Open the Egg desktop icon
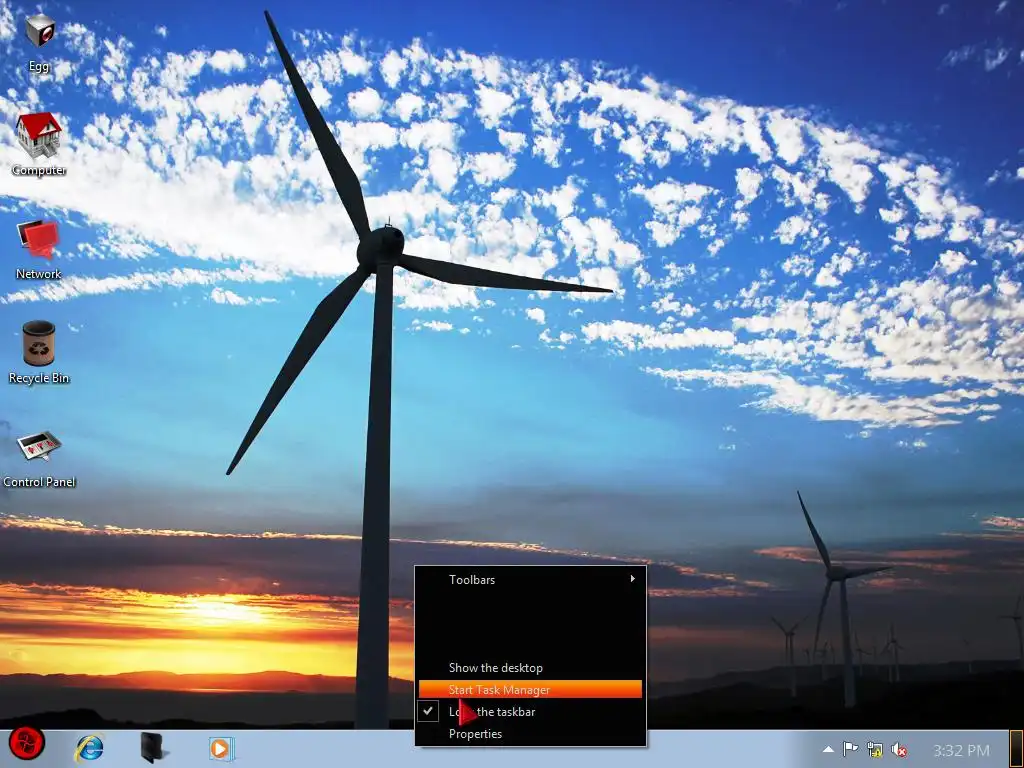Image resolution: width=1024 pixels, height=768 pixels. [39, 42]
